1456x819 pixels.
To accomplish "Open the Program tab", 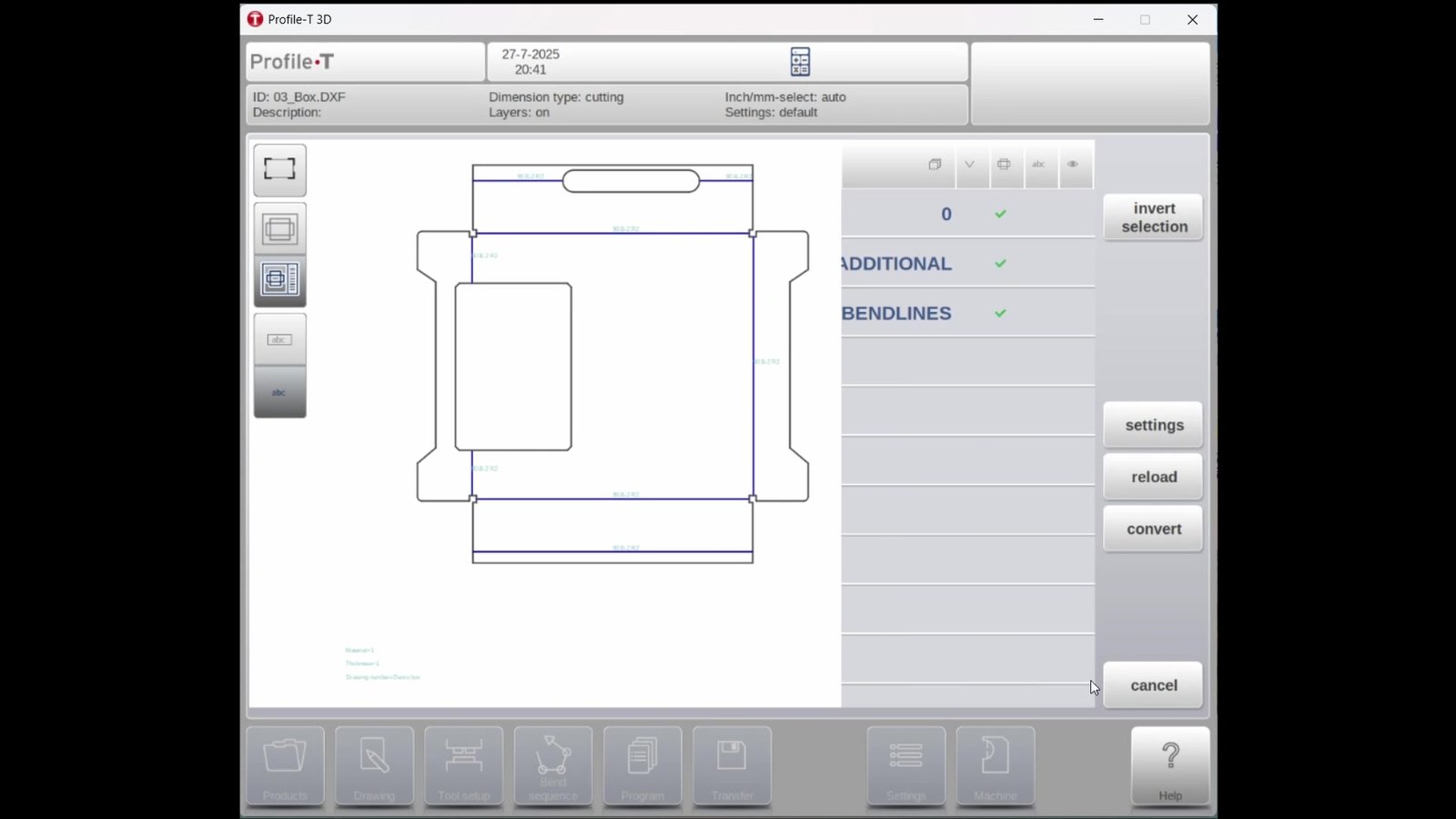I will point(642,766).
